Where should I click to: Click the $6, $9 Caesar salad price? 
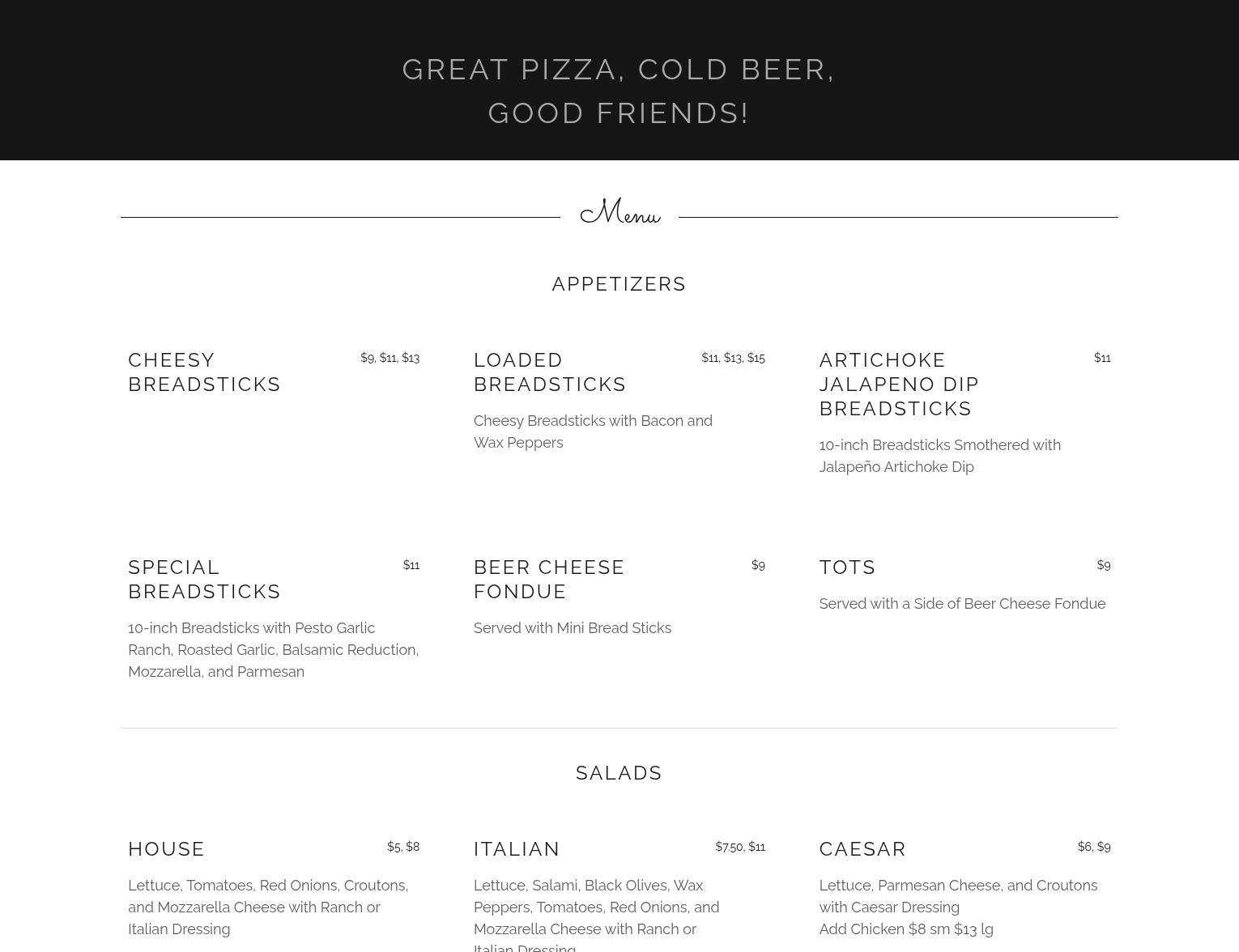pos(1094,847)
